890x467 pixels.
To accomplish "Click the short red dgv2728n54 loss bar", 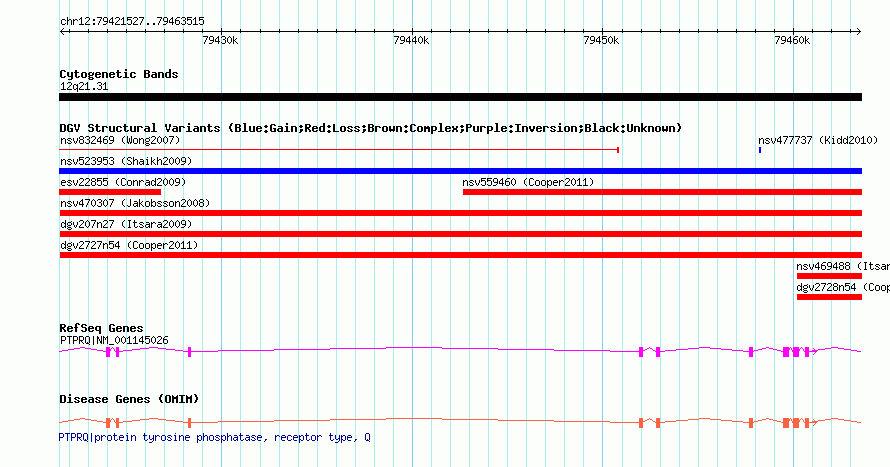I will 829,297.
